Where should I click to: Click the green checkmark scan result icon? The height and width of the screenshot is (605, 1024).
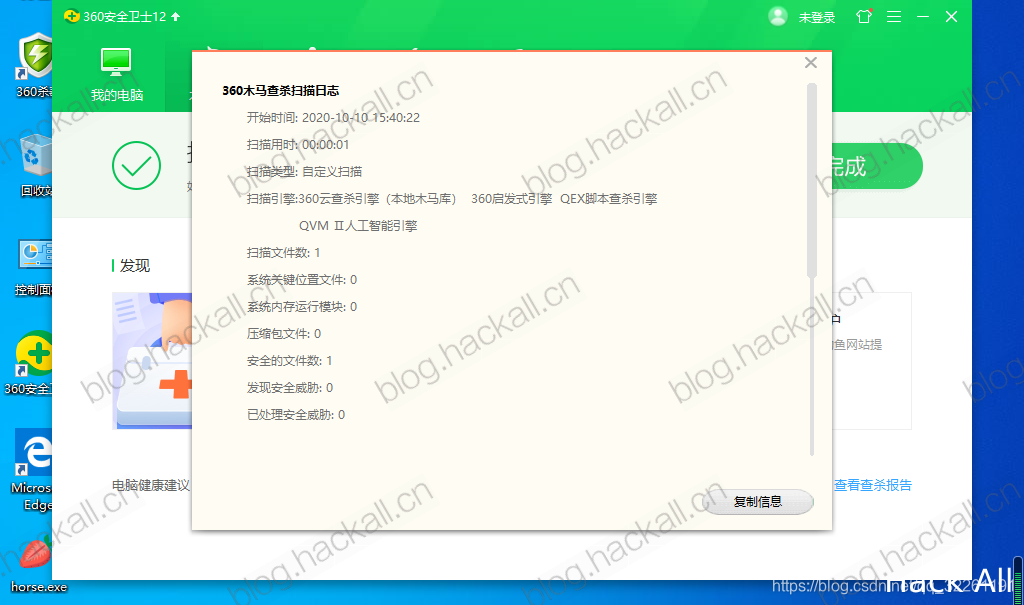[136, 165]
